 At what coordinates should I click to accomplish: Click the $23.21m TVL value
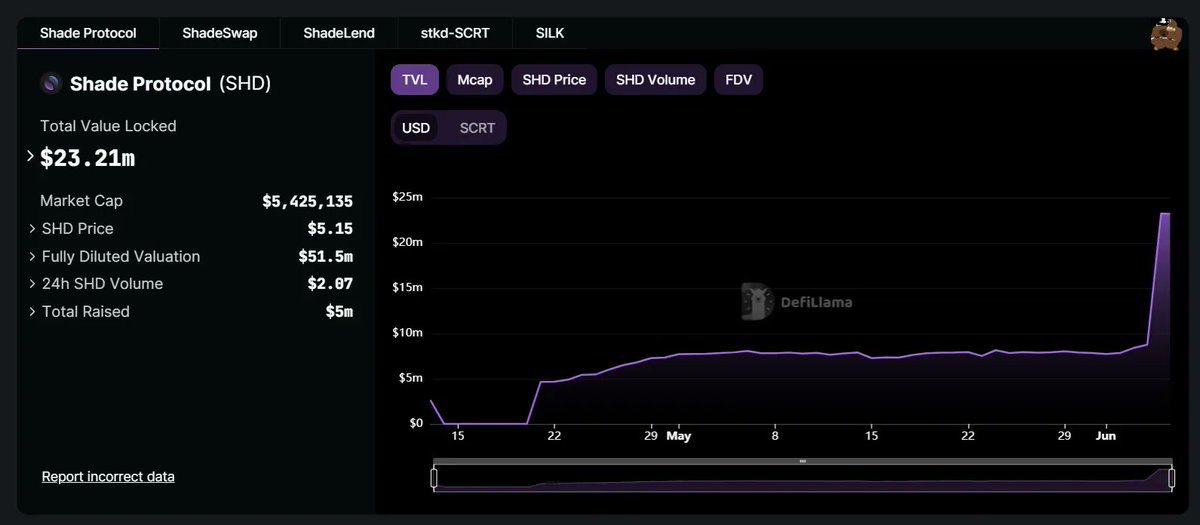87,158
